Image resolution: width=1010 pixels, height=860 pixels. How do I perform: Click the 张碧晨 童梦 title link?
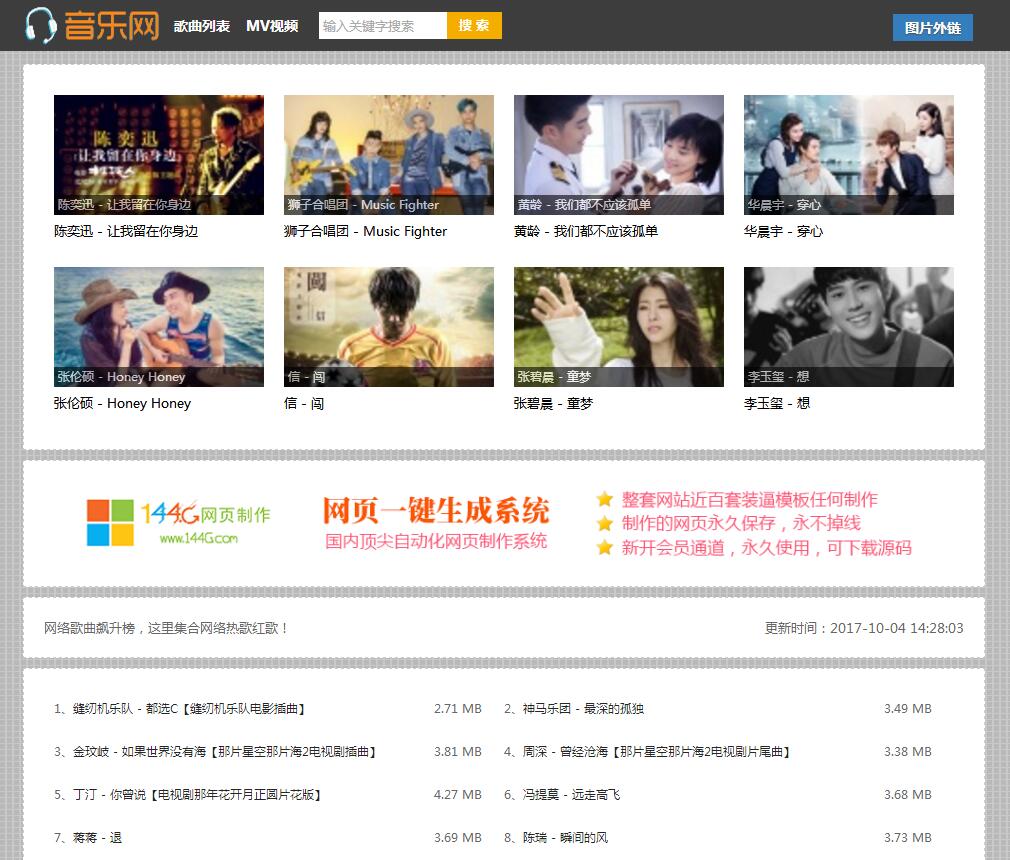553,404
